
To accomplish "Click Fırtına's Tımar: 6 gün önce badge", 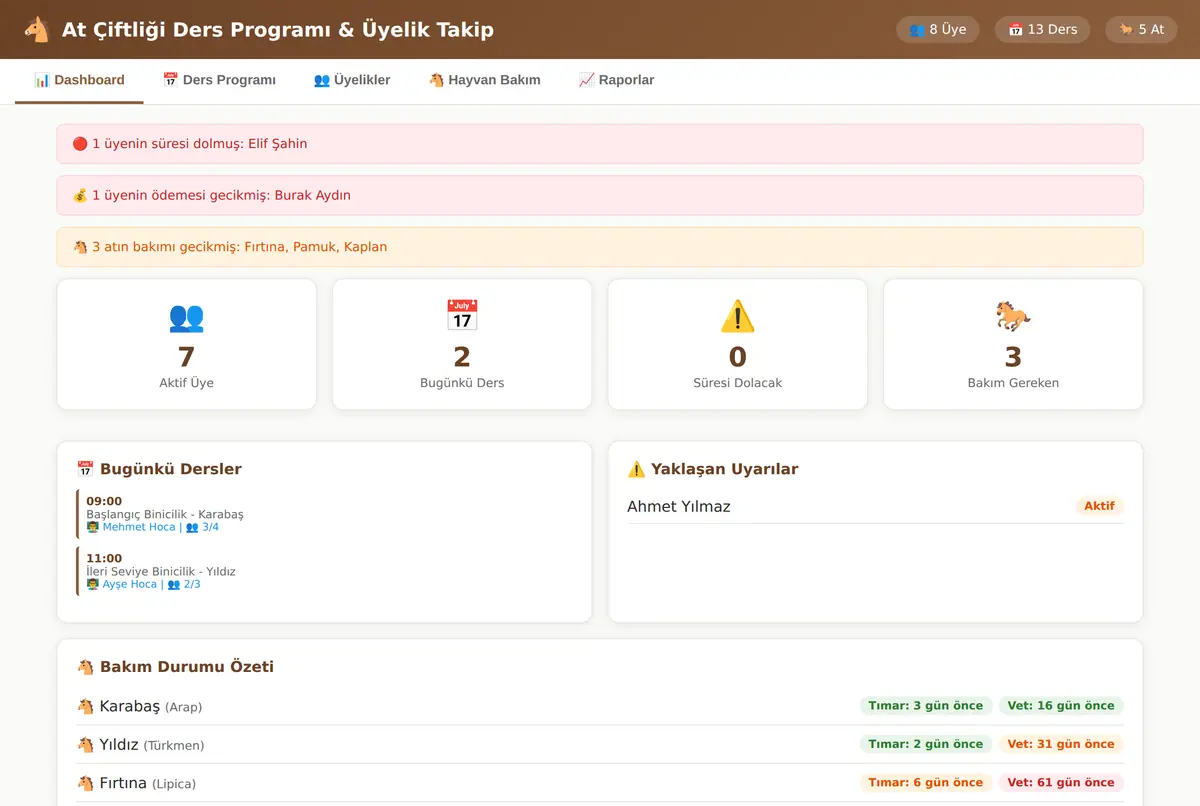I will (926, 783).
